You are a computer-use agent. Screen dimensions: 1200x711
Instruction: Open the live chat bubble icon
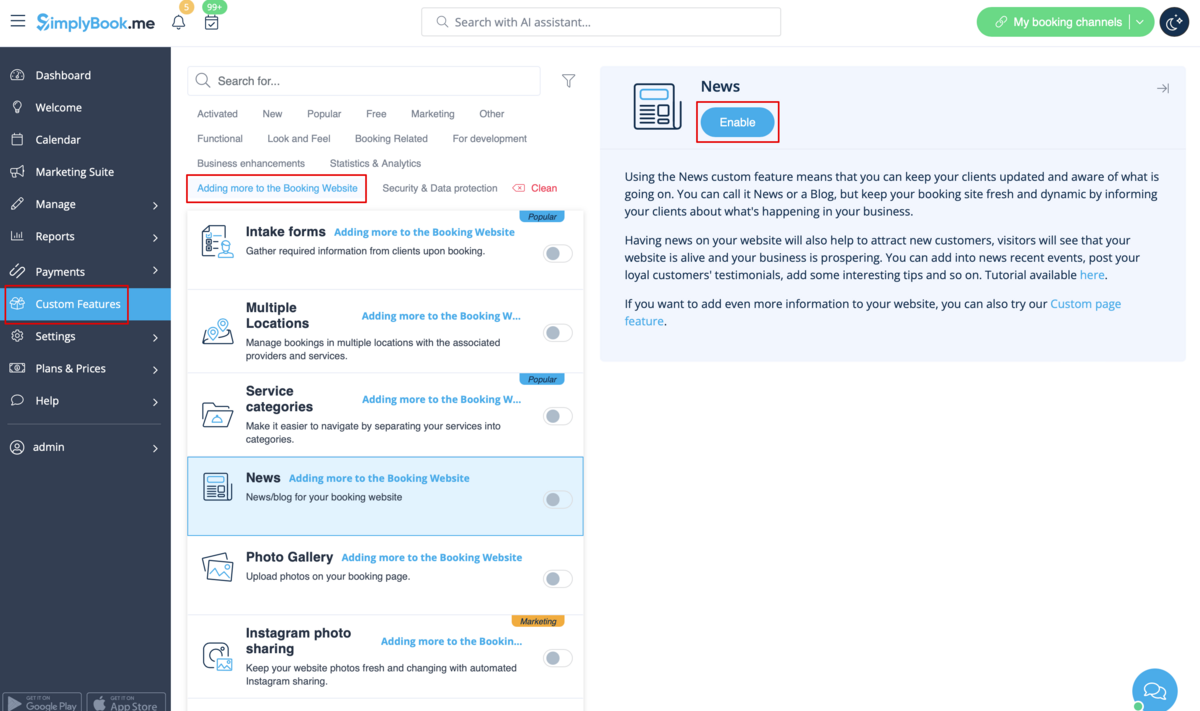point(1154,690)
